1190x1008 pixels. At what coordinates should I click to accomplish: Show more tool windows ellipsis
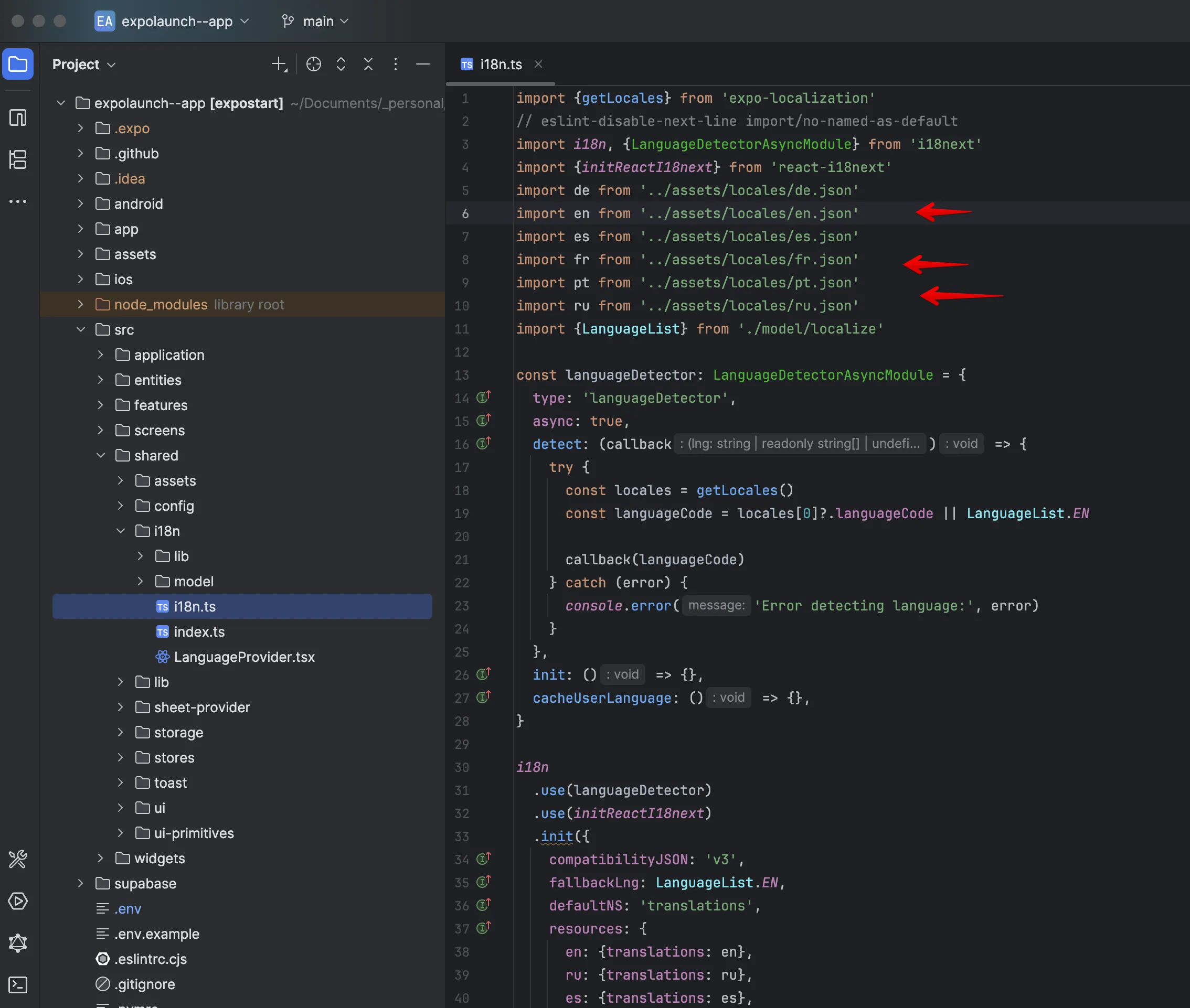18,201
